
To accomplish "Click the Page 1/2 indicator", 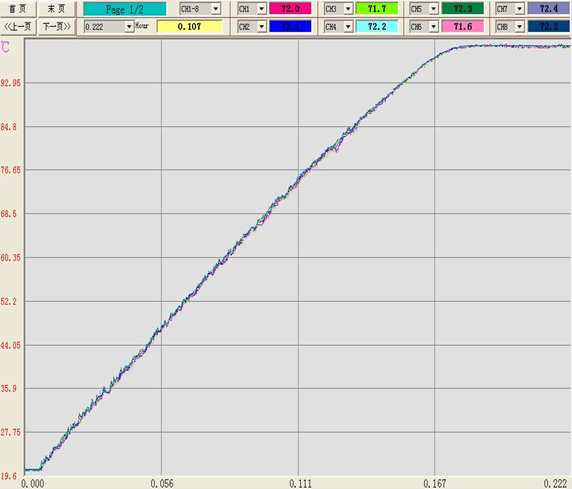I will 124,9.
